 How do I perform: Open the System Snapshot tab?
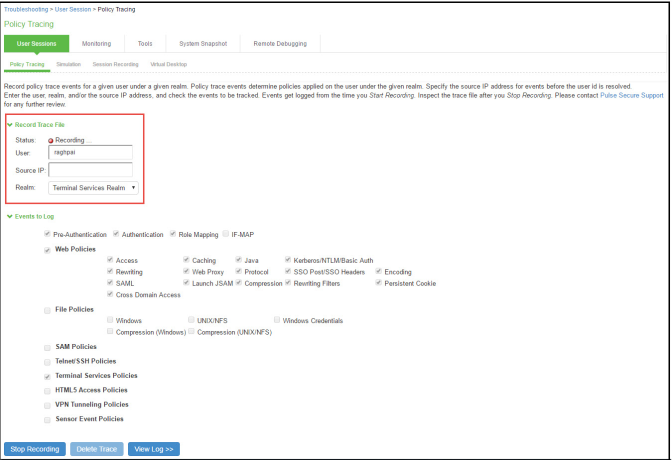click(x=203, y=44)
